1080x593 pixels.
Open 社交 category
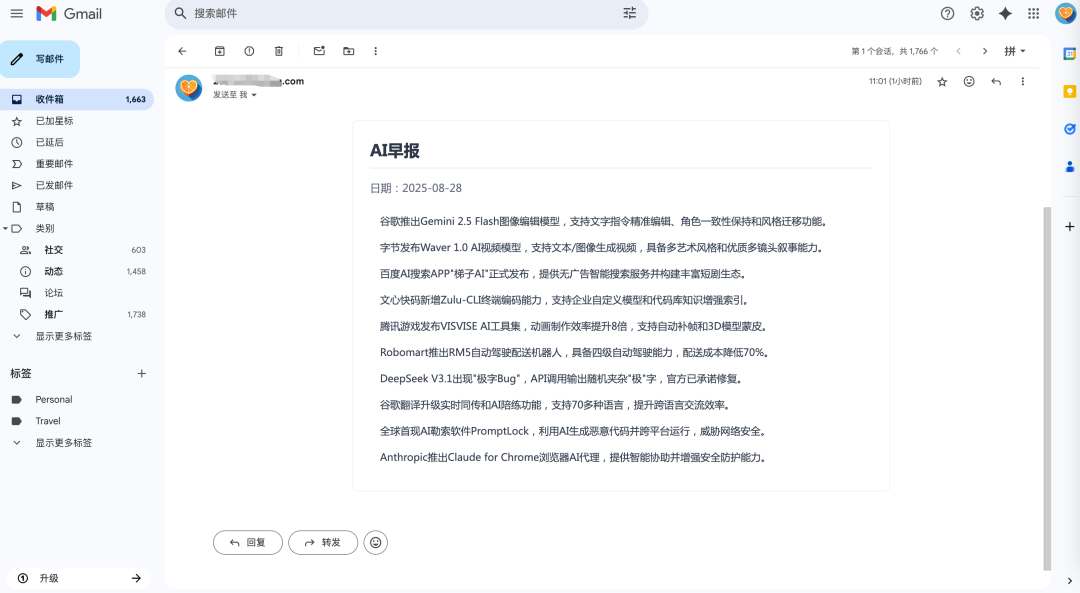(x=76, y=250)
